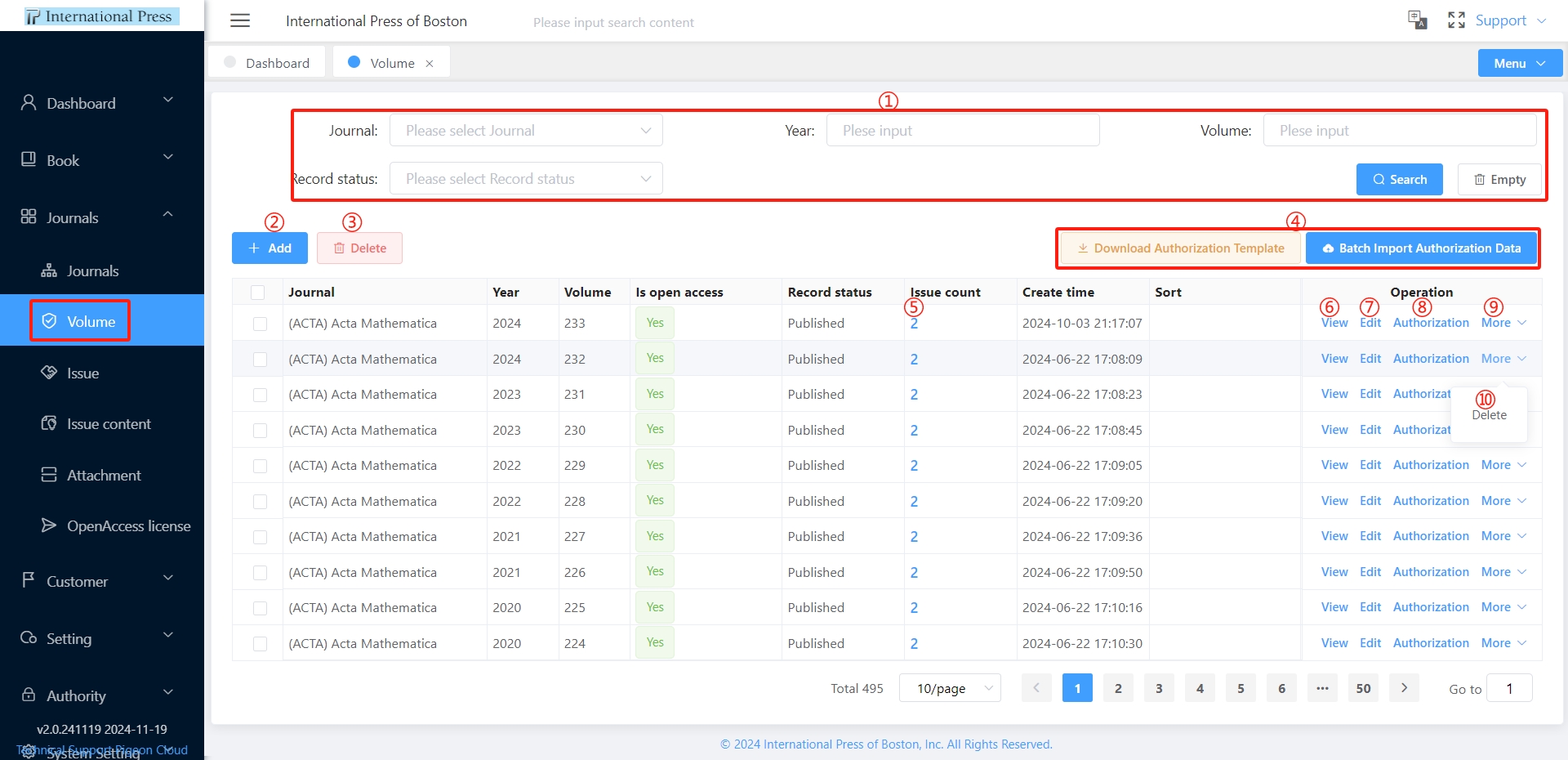Viewport: 1568px width, 760px height.
Task: Go to page 50
Action: click(1363, 688)
